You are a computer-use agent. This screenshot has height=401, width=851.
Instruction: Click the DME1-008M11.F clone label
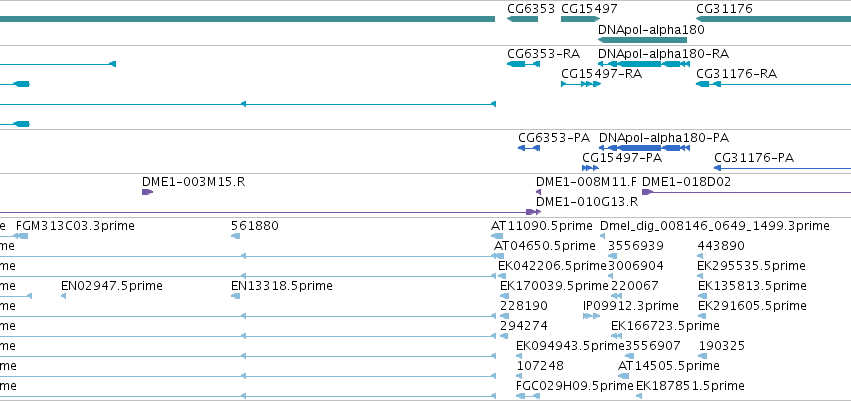(586, 182)
